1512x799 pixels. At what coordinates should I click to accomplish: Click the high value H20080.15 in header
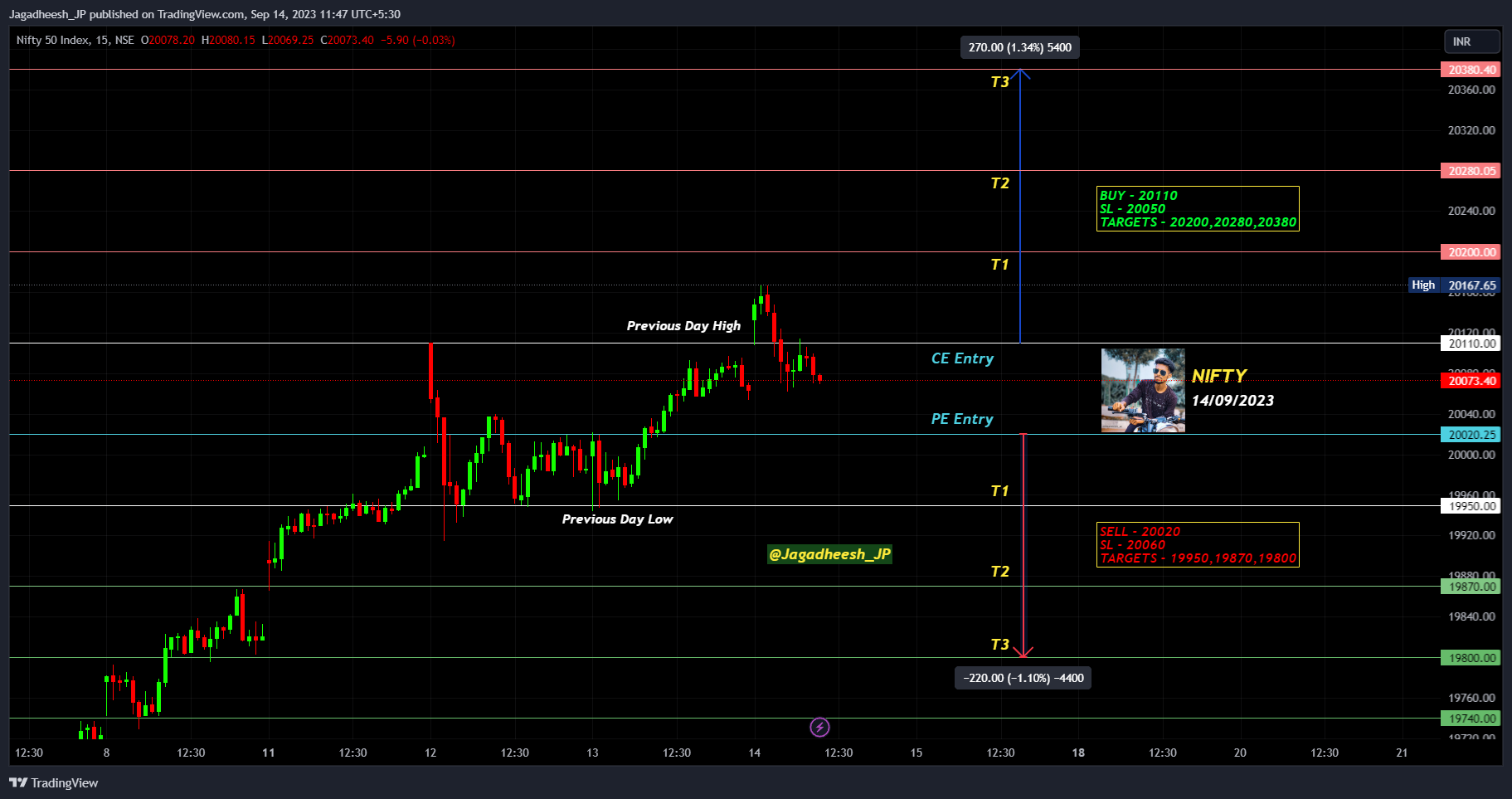(x=228, y=40)
